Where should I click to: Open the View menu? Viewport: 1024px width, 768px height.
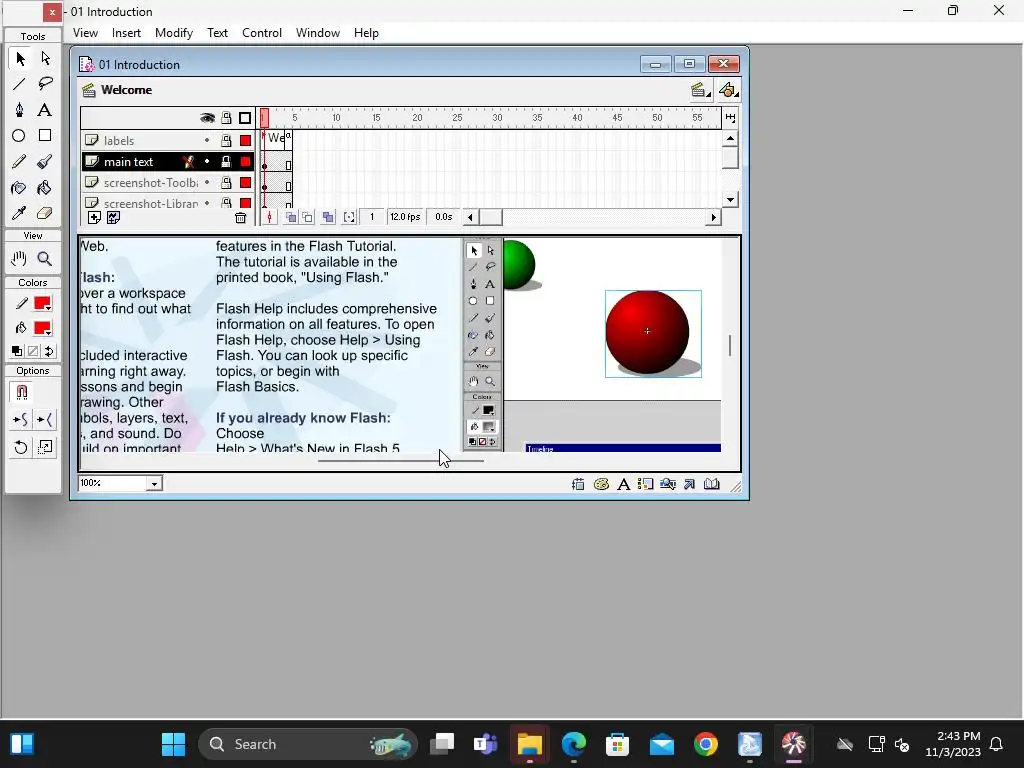85,33
